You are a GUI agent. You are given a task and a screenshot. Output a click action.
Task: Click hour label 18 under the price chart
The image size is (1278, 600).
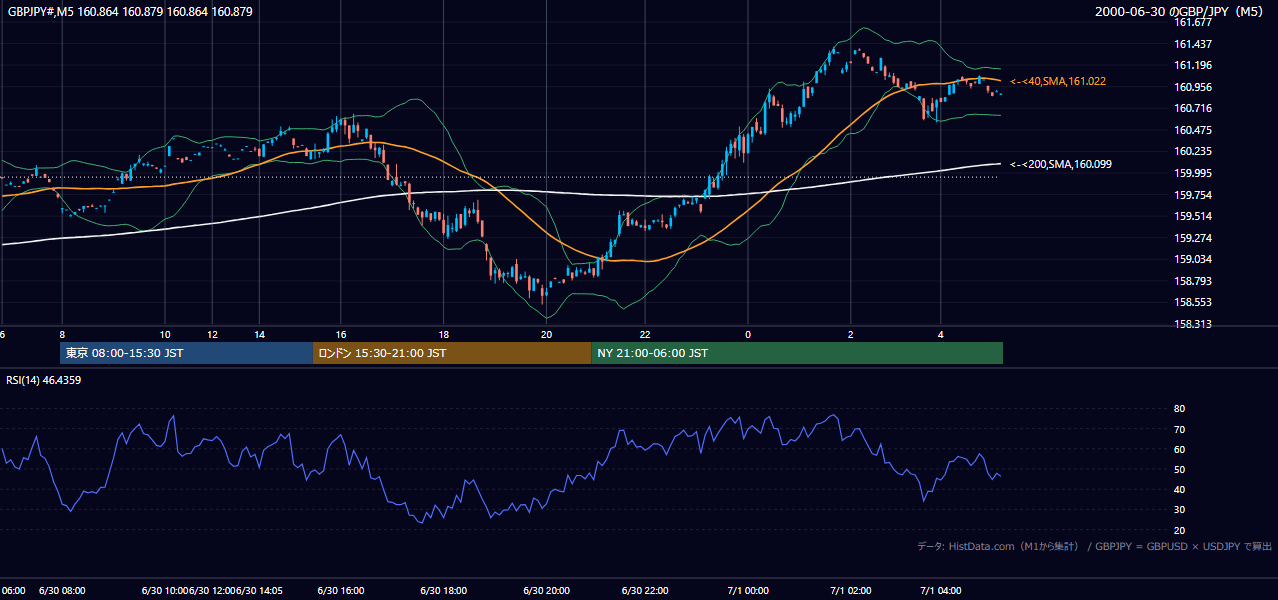point(443,334)
